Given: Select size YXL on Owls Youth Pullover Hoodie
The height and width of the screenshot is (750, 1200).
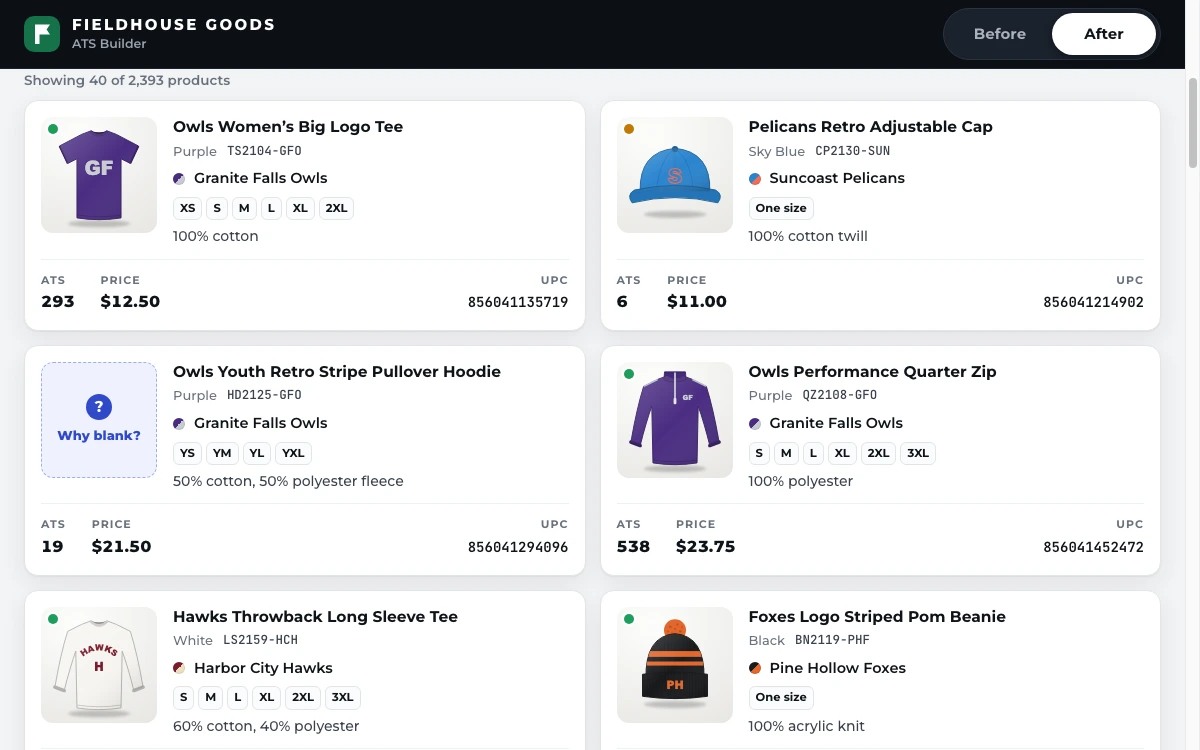Looking at the screenshot, I should click(x=293, y=453).
